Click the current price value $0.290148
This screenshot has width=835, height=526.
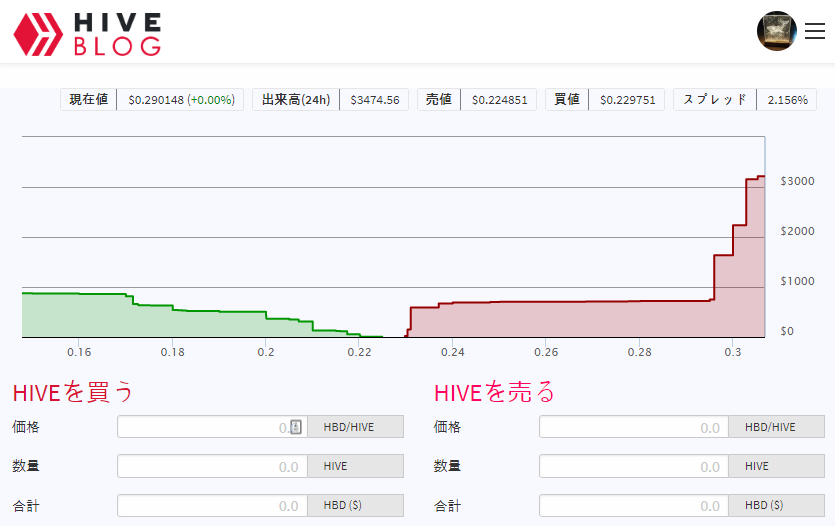(x=156, y=100)
